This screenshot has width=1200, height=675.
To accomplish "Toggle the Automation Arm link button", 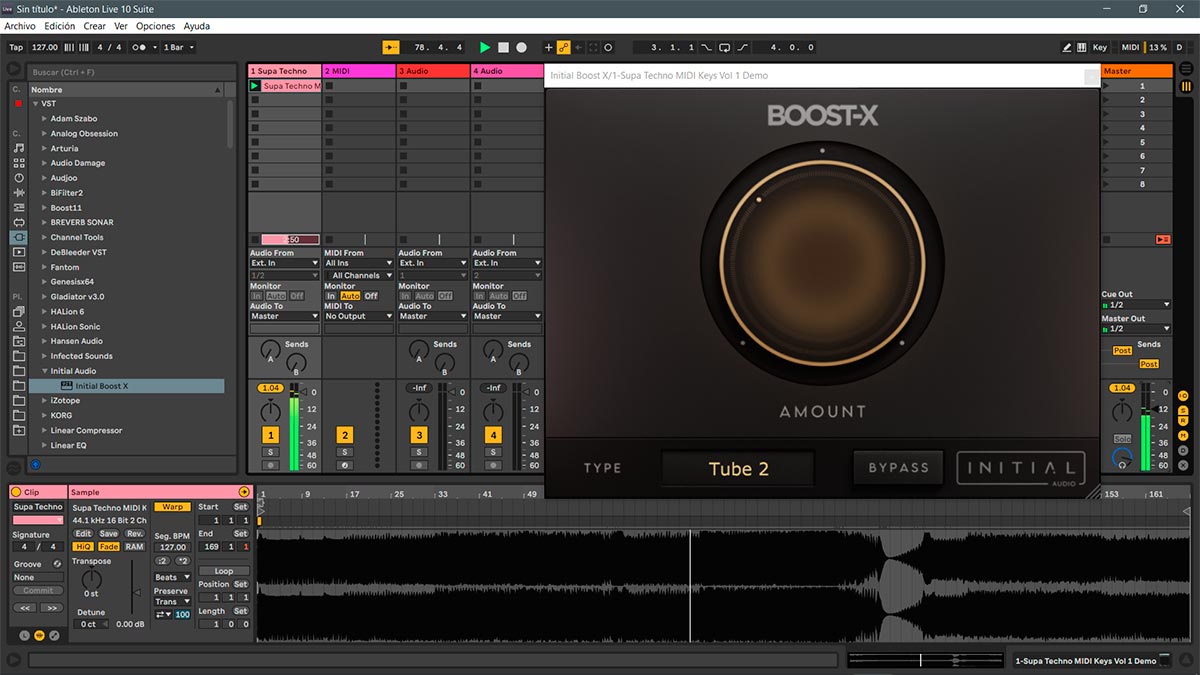I will (x=563, y=47).
